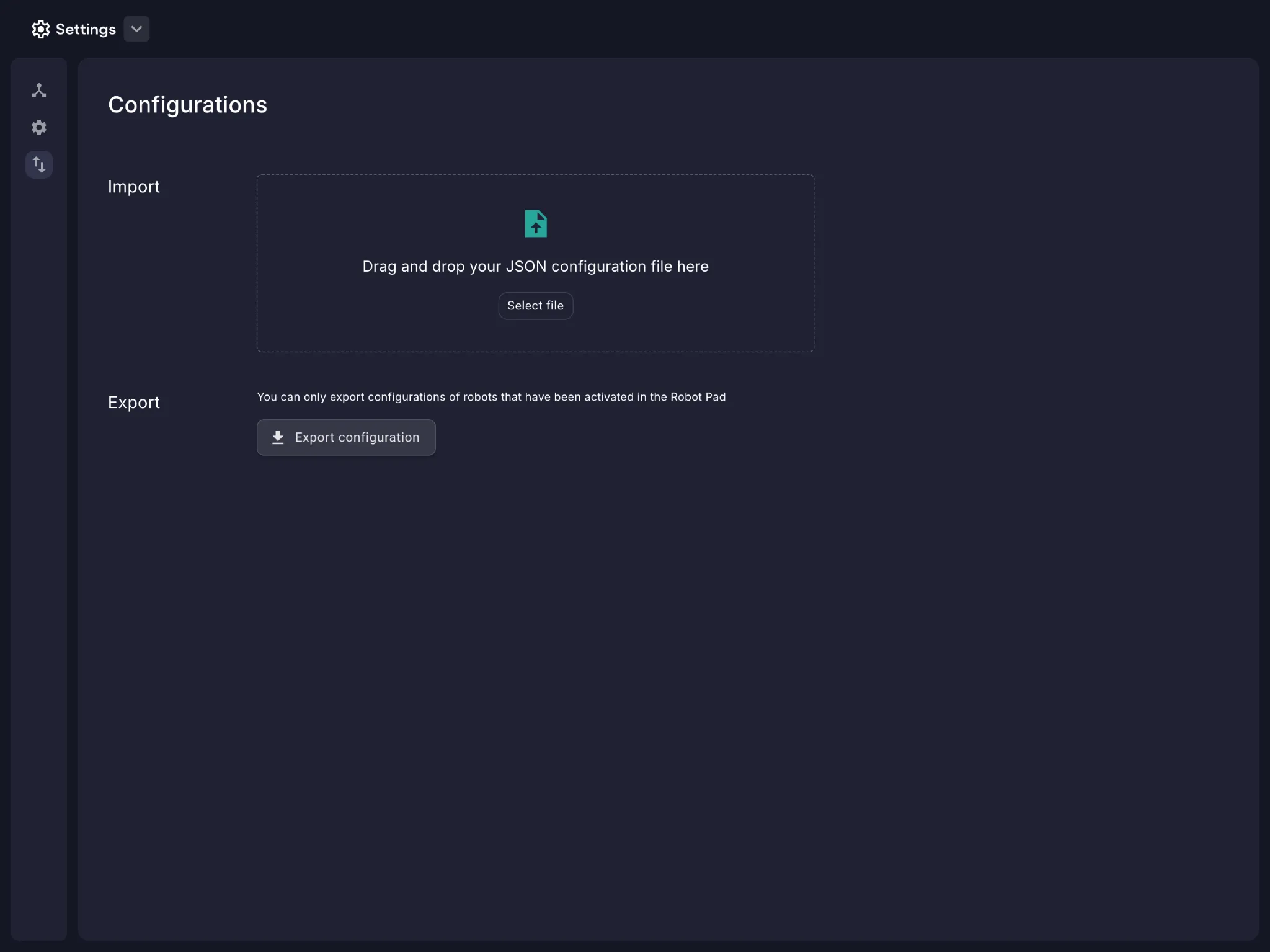Click the Import section label
The height and width of the screenshot is (952, 1270).
point(134,187)
